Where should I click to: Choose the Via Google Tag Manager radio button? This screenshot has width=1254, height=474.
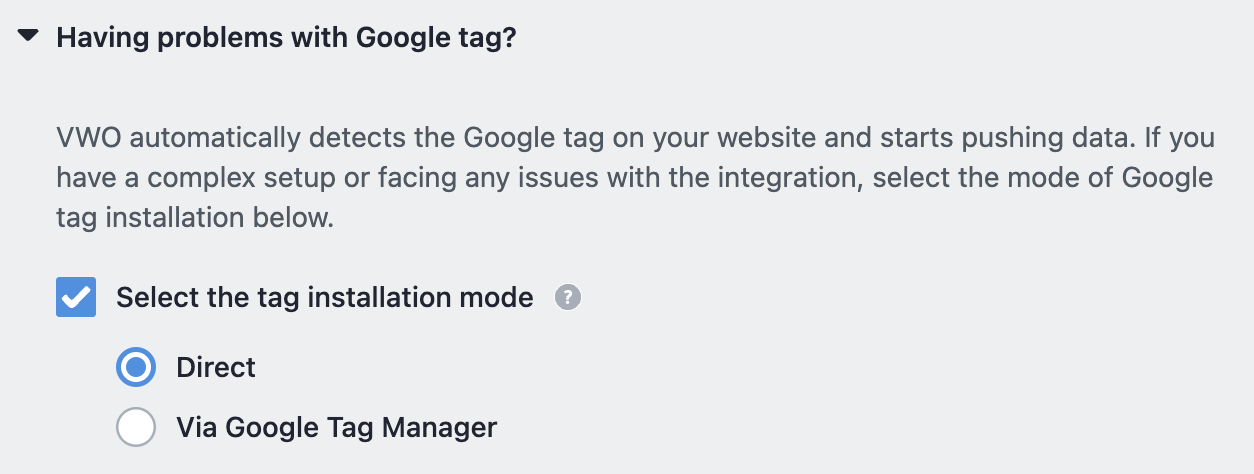(136, 427)
